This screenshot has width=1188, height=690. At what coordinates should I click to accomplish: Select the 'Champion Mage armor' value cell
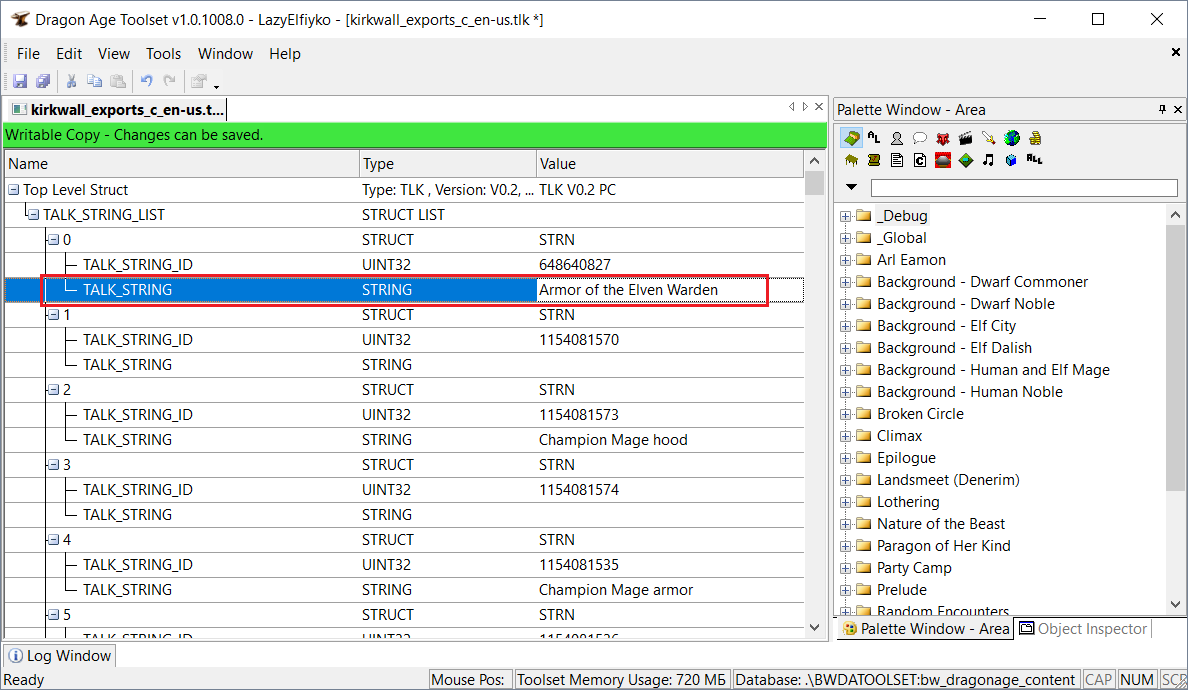[x=670, y=590]
